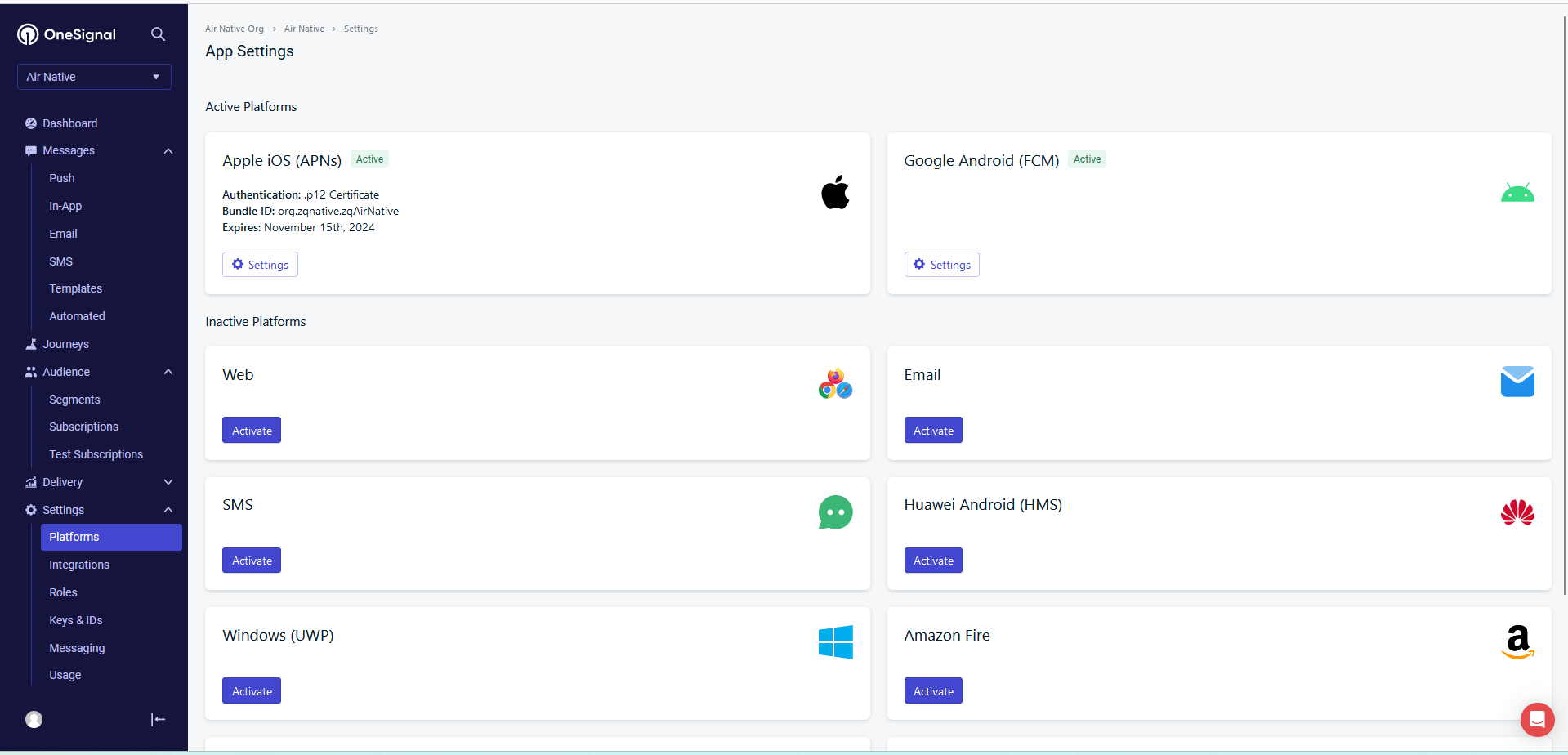The height and width of the screenshot is (755, 1568).
Task: Collapse the Settings section chevron
Action: [168, 510]
